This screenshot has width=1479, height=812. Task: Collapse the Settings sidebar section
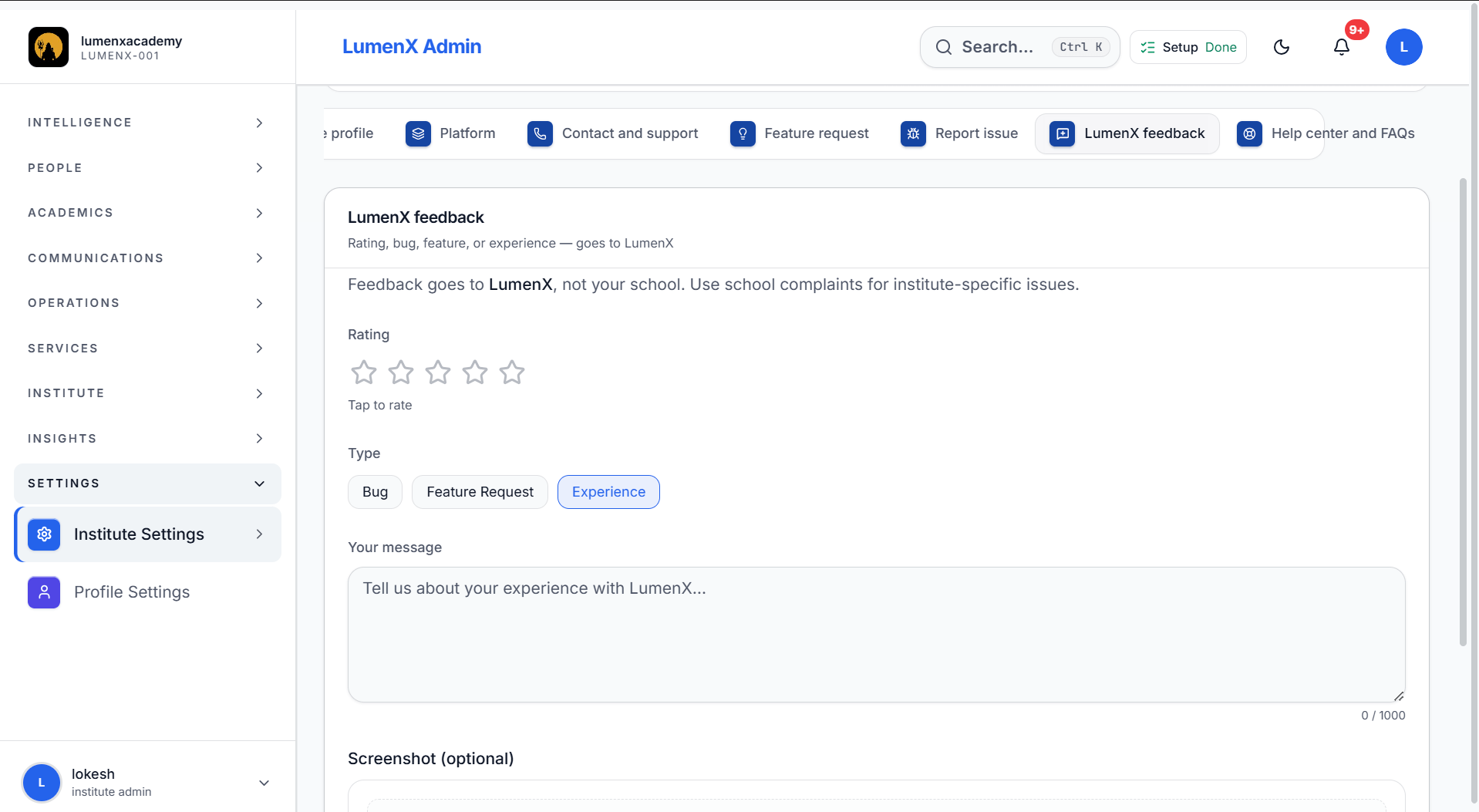pyautogui.click(x=147, y=483)
